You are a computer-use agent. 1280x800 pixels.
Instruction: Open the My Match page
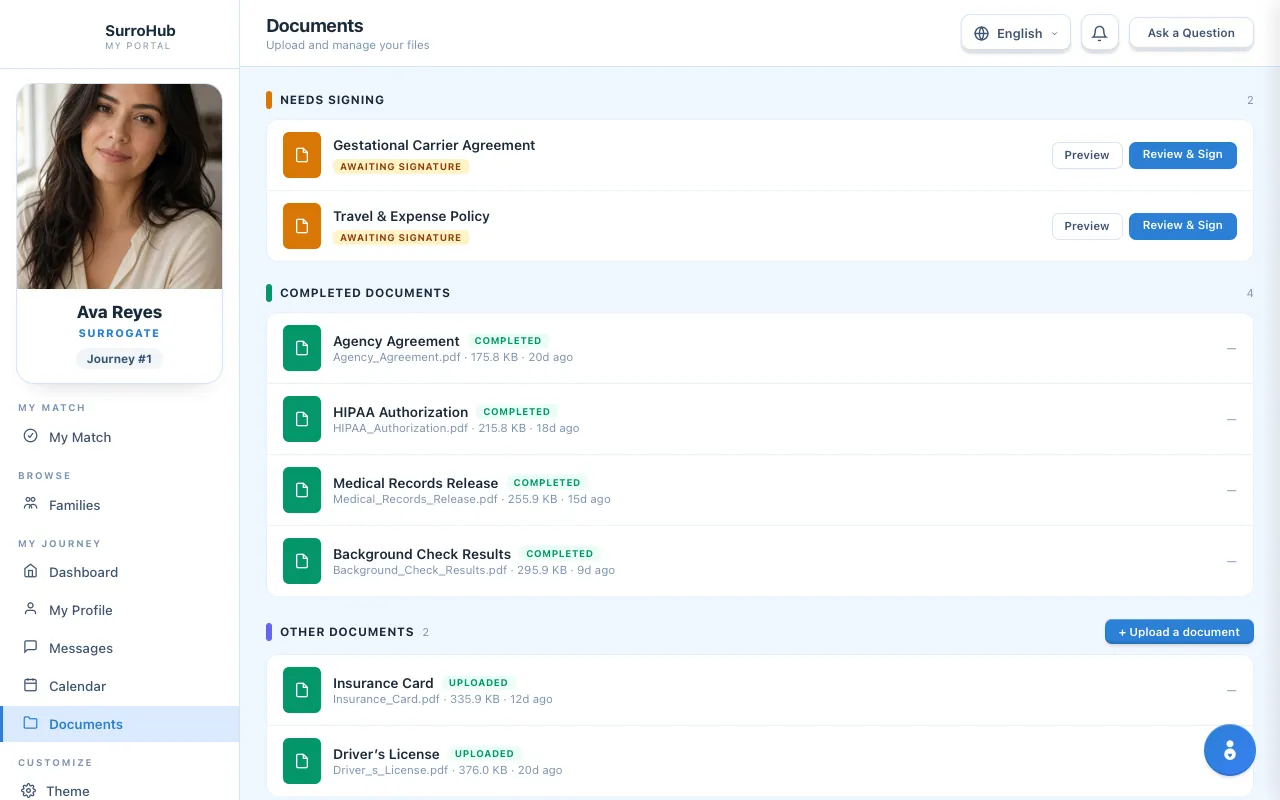(119, 437)
